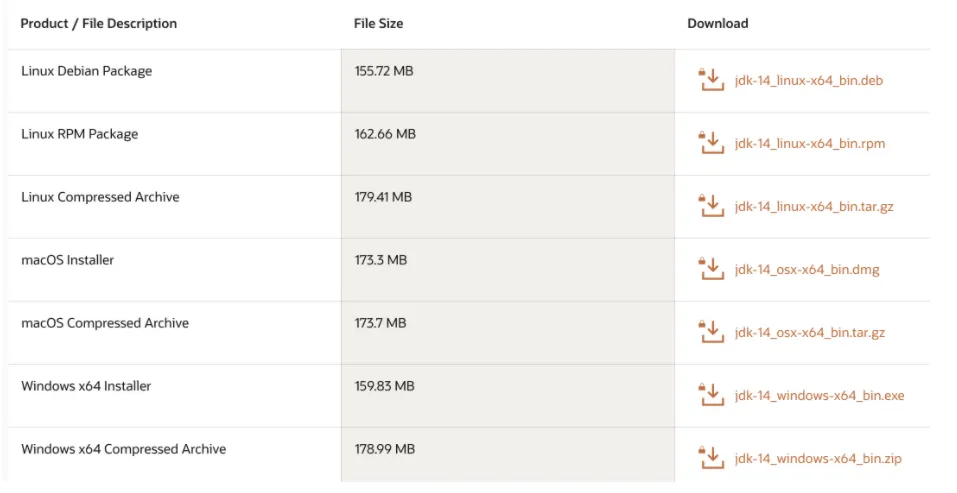Click download icon for Windows x64 exe installer
The height and width of the screenshot is (493, 957).
[x=710, y=395]
